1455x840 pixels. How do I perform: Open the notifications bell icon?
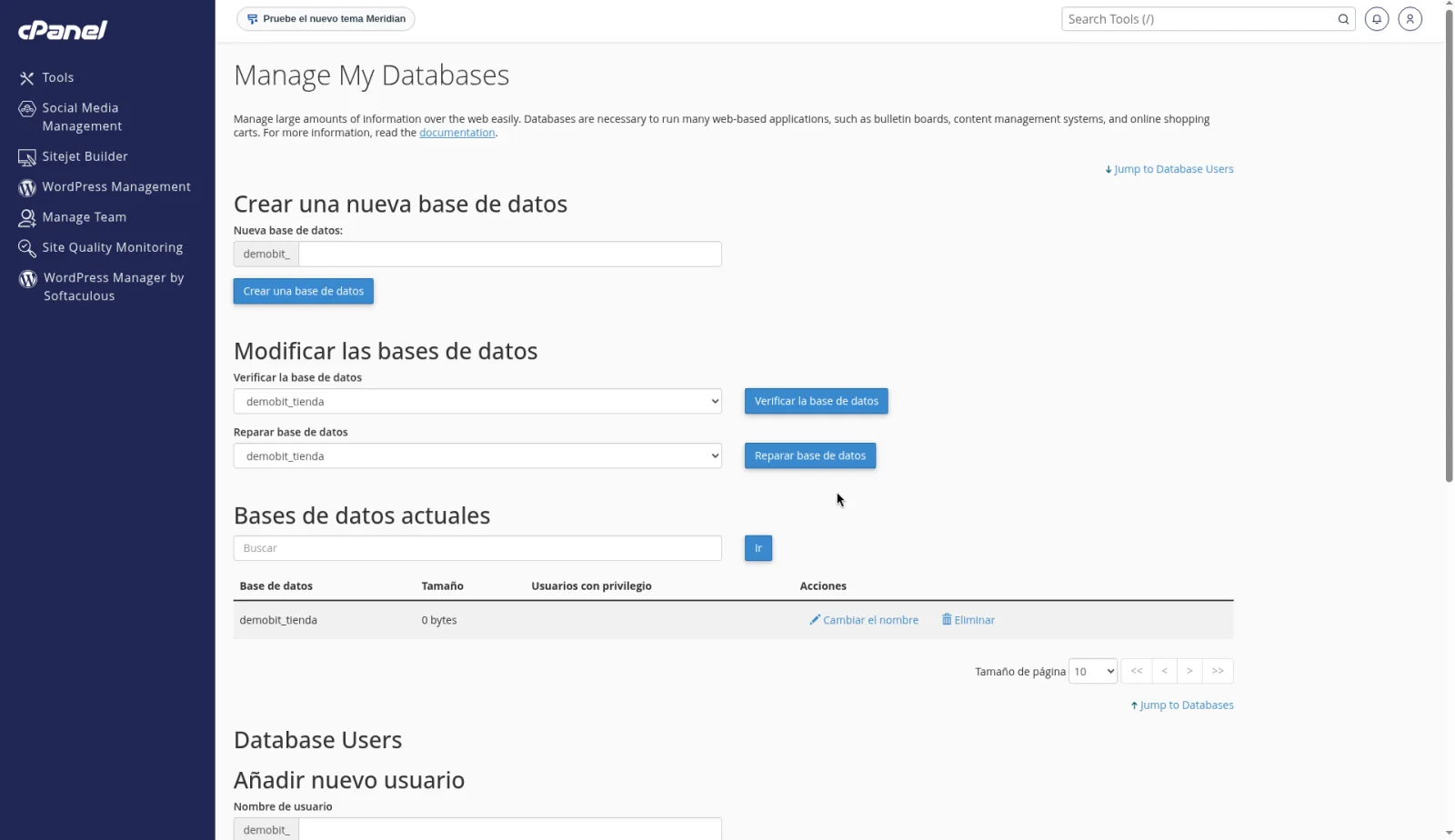[1377, 19]
